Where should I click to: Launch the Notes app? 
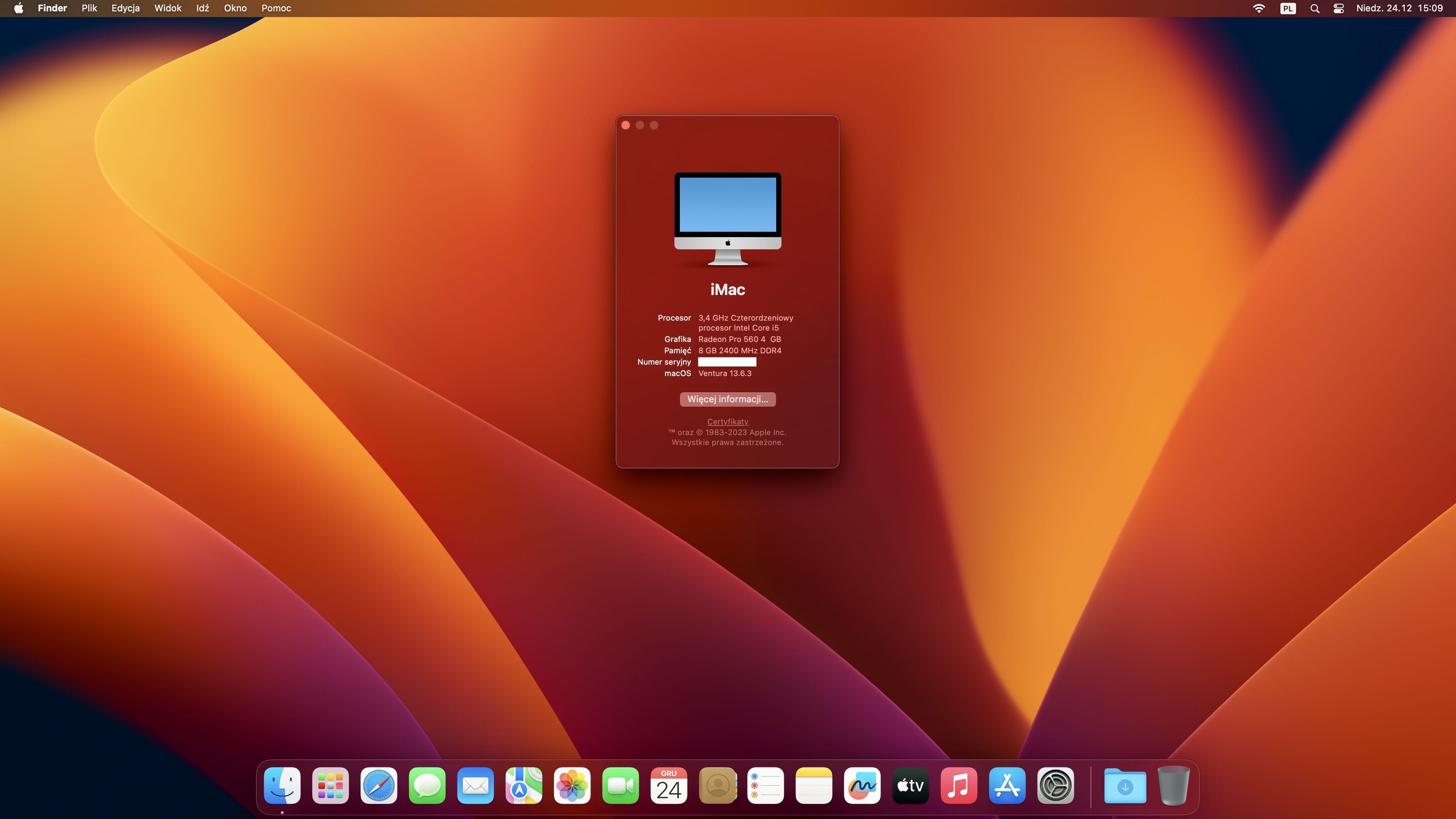click(x=814, y=785)
